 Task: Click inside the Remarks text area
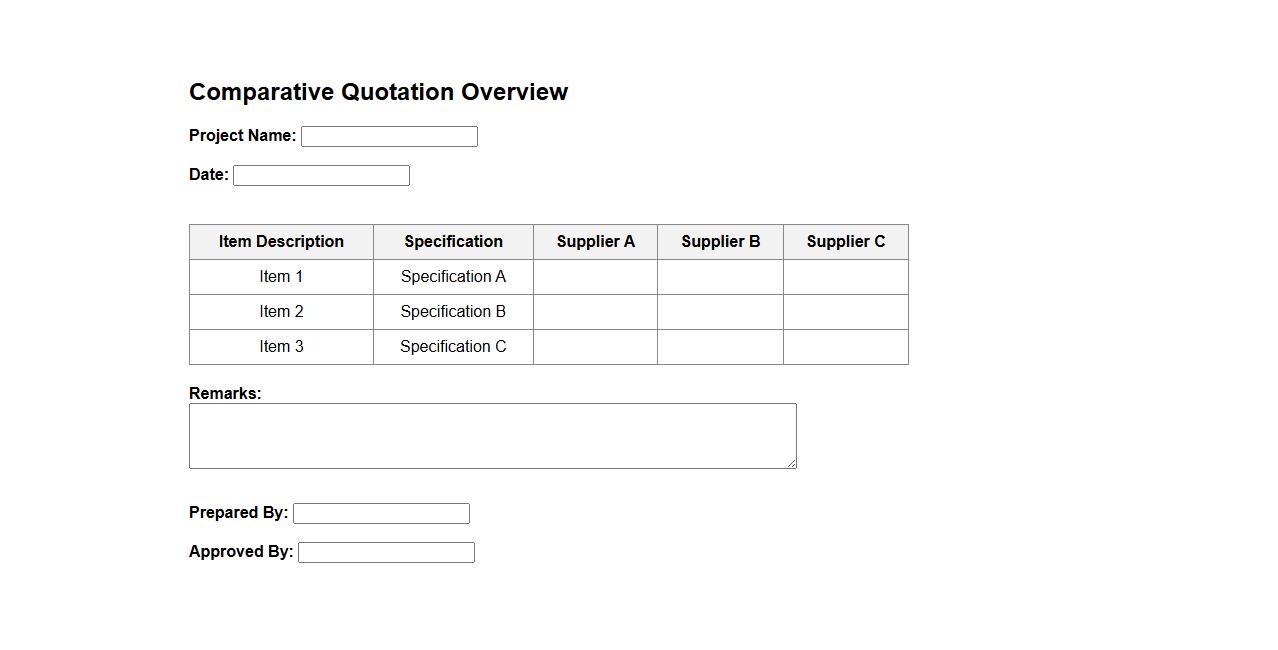click(x=492, y=436)
